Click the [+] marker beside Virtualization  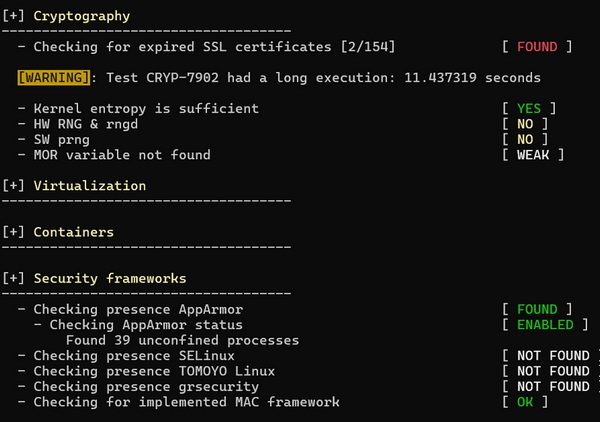coord(14,186)
